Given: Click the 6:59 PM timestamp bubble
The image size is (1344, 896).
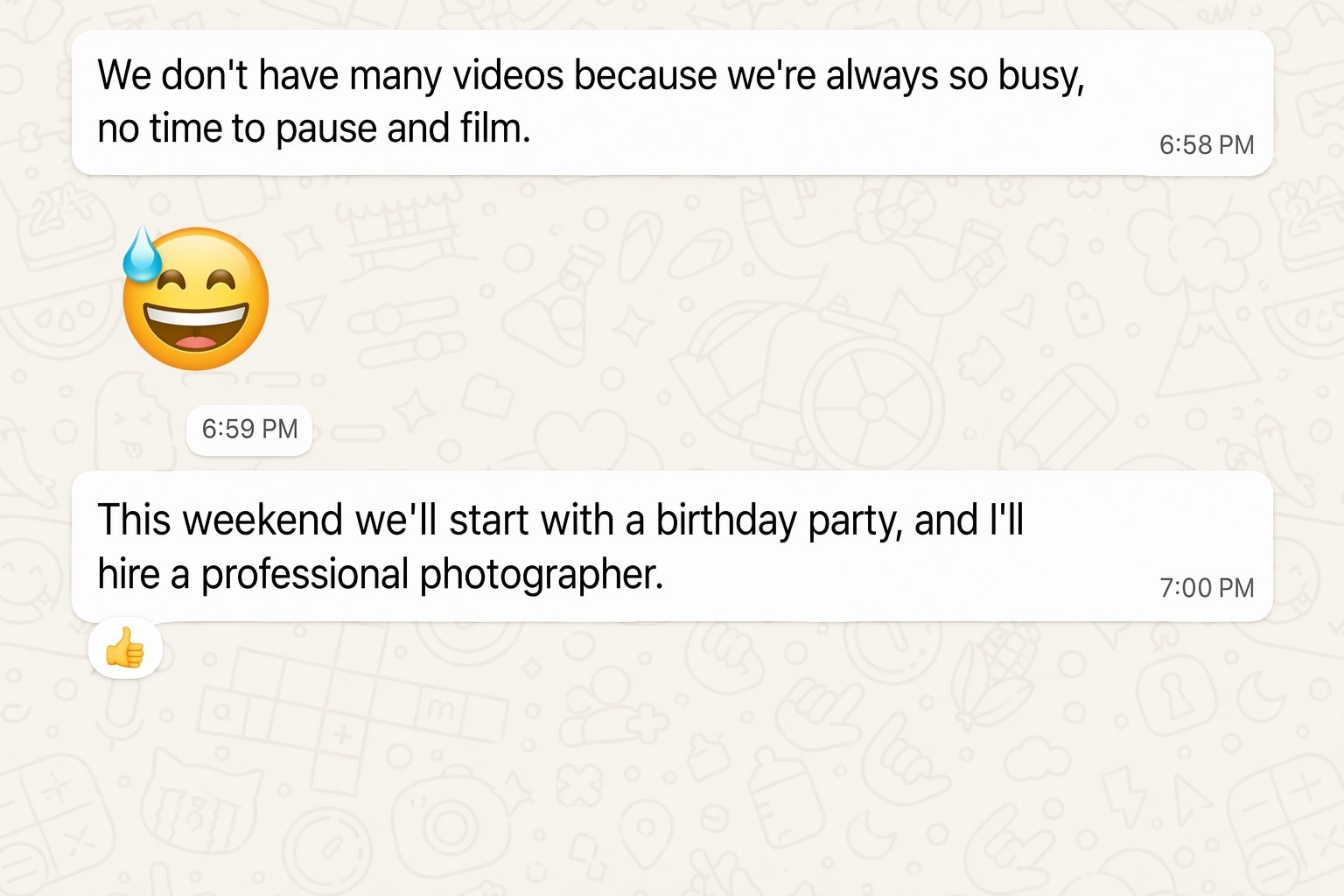Looking at the screenshot, I should (249, 430).
